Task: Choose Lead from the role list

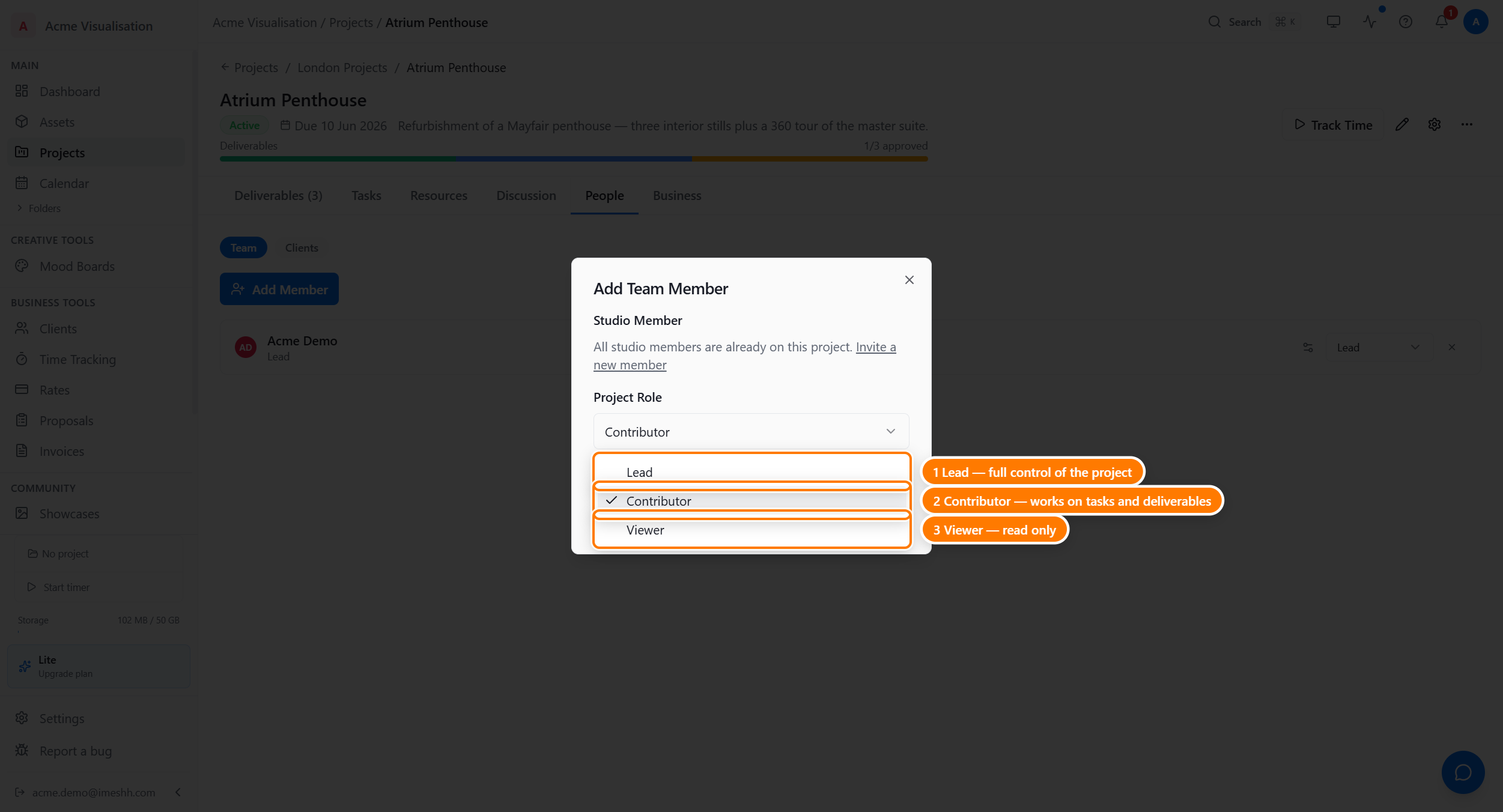Action: click(x=752, y=472)
